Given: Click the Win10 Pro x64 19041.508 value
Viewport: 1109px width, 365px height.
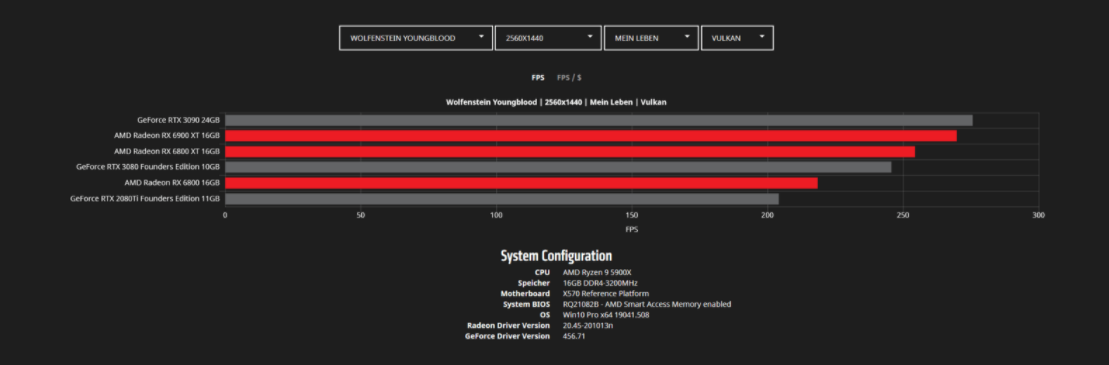Looking at the screenshot, I should click(606, 315).
